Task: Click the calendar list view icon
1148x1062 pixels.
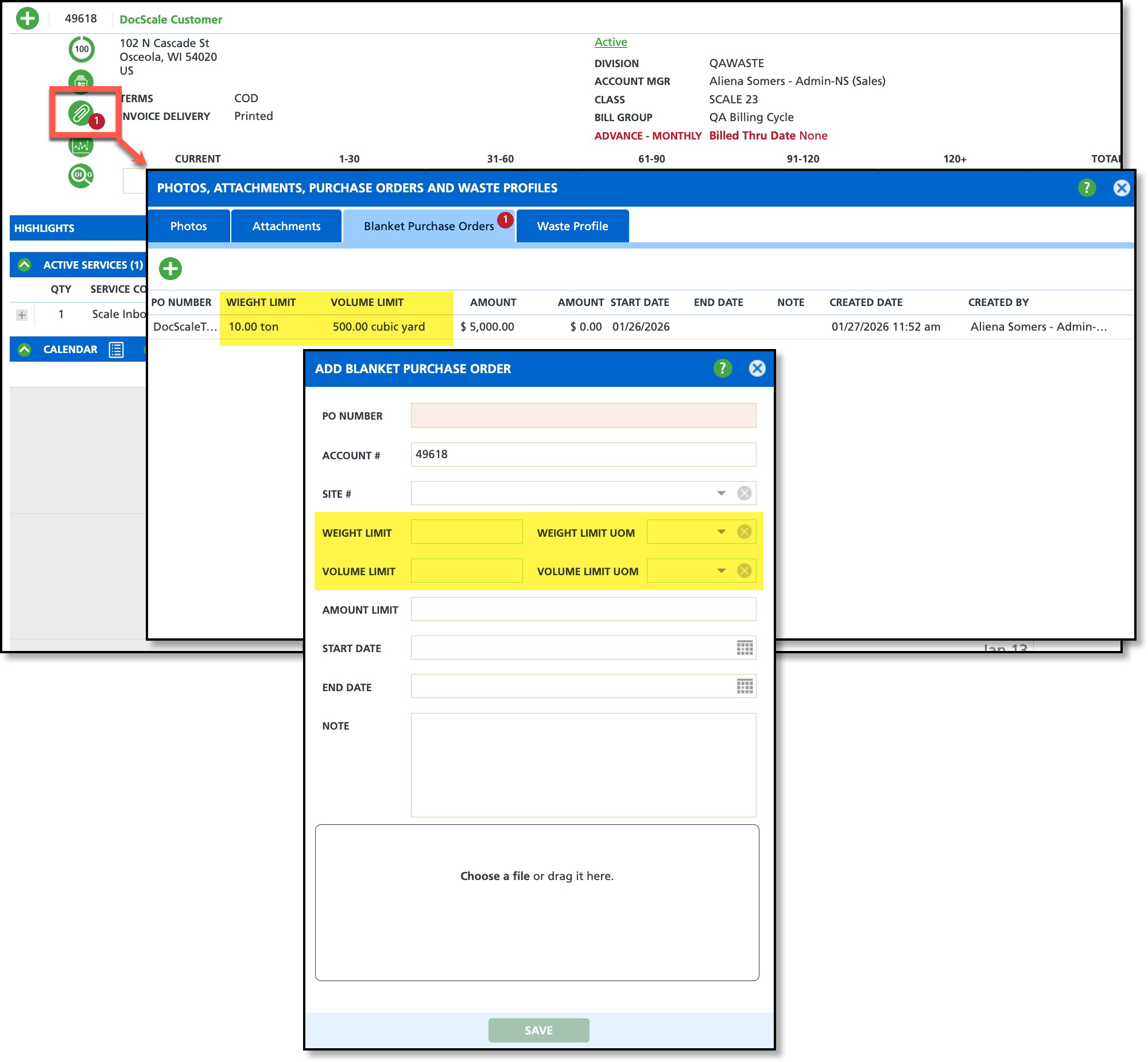Action: coord(116,350)
